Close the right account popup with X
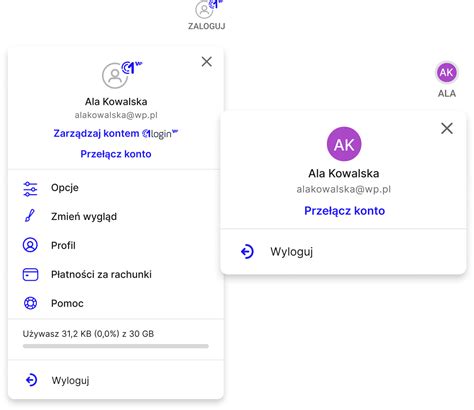The height and width of the screenshot is (410, 474). [x=447, y=128]
